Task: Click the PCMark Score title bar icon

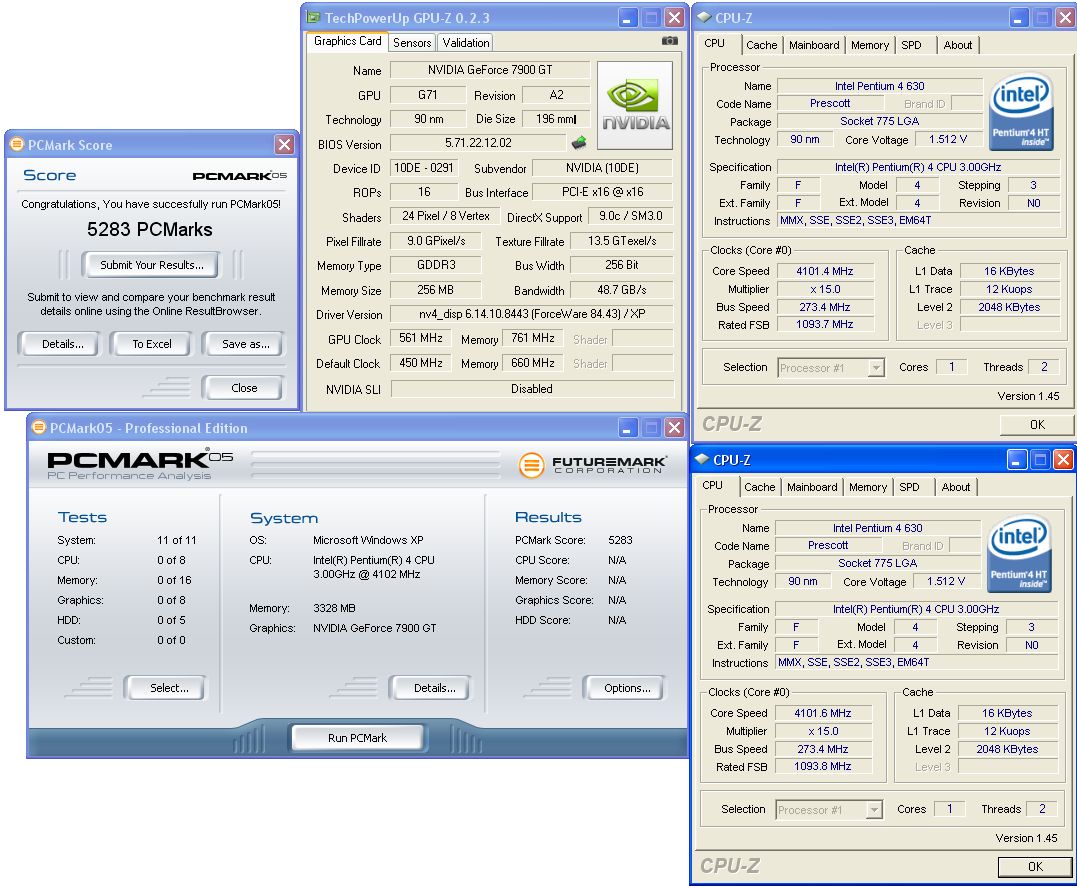Action: pyautogui.click(x=16, y=145)
